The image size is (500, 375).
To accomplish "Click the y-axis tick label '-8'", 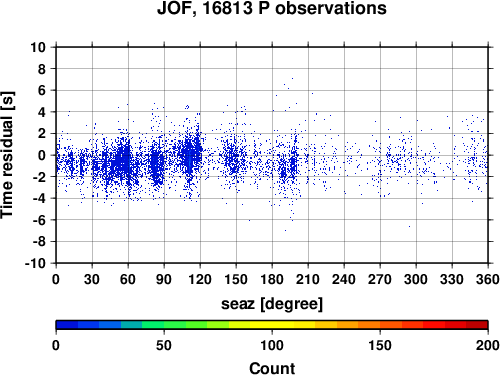I will click(x=39, y=242).
